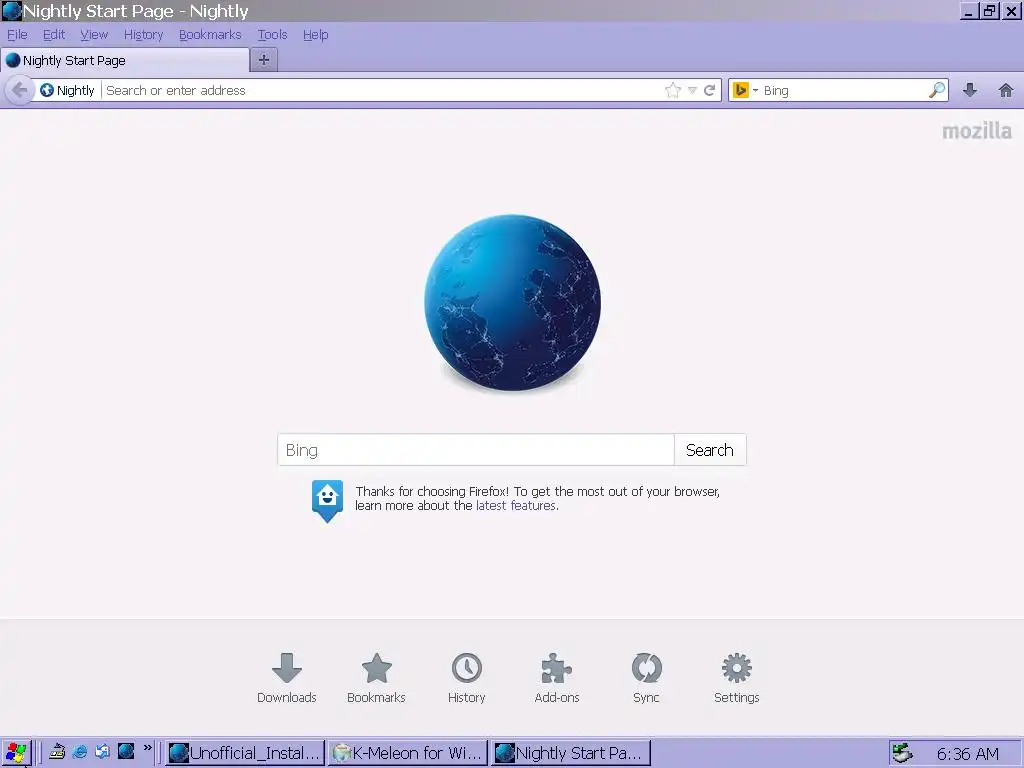Open the Bing search engine dropdown
This screenshot has height=768, width=1024.
tap(745, 90)
